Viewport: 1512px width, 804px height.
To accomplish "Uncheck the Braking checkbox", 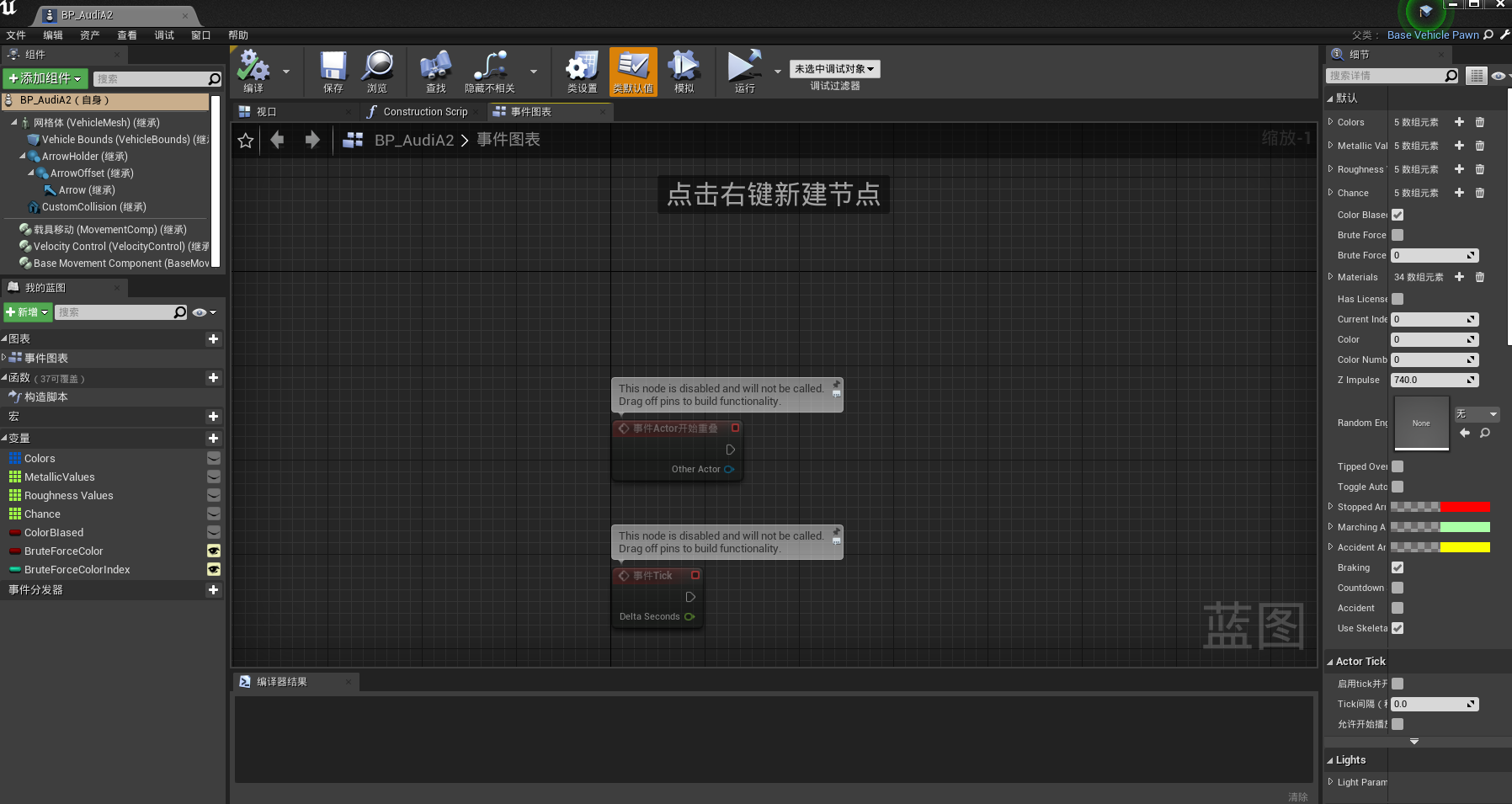I will [x=1398, y=567].
